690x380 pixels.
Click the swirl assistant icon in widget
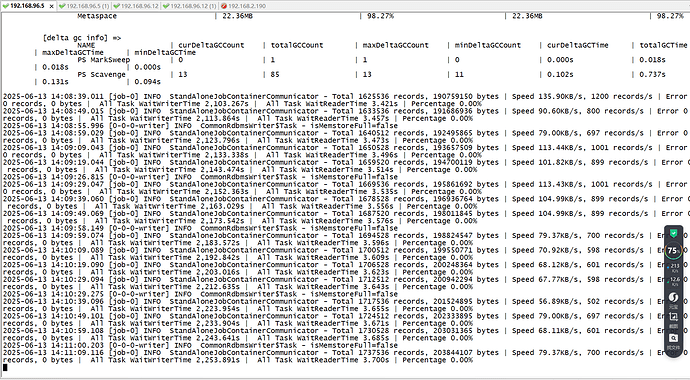[673, 300]
